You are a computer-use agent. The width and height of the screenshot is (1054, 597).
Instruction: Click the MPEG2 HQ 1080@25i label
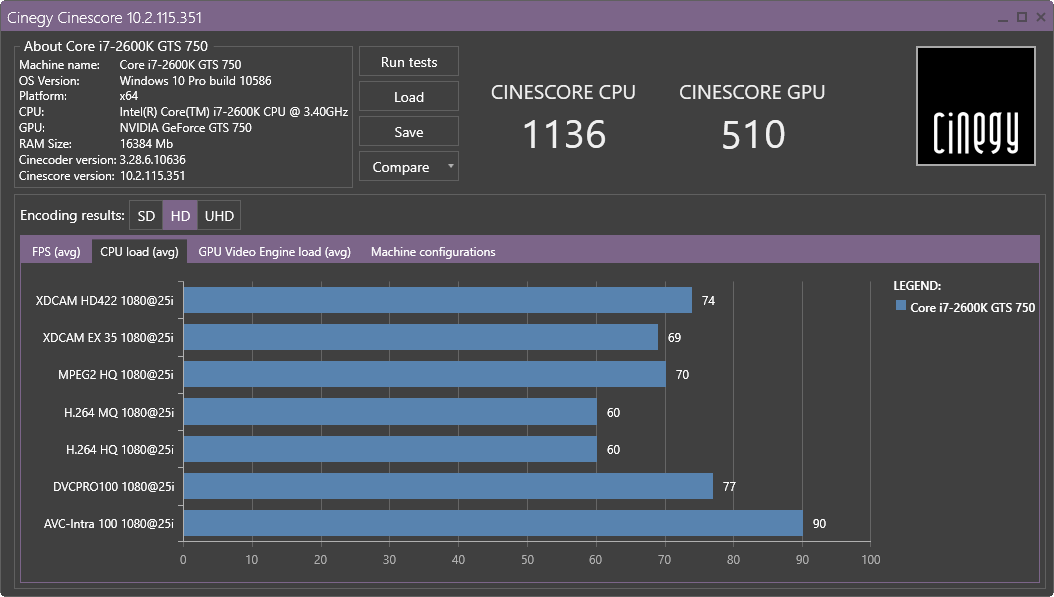pos(116,374)
